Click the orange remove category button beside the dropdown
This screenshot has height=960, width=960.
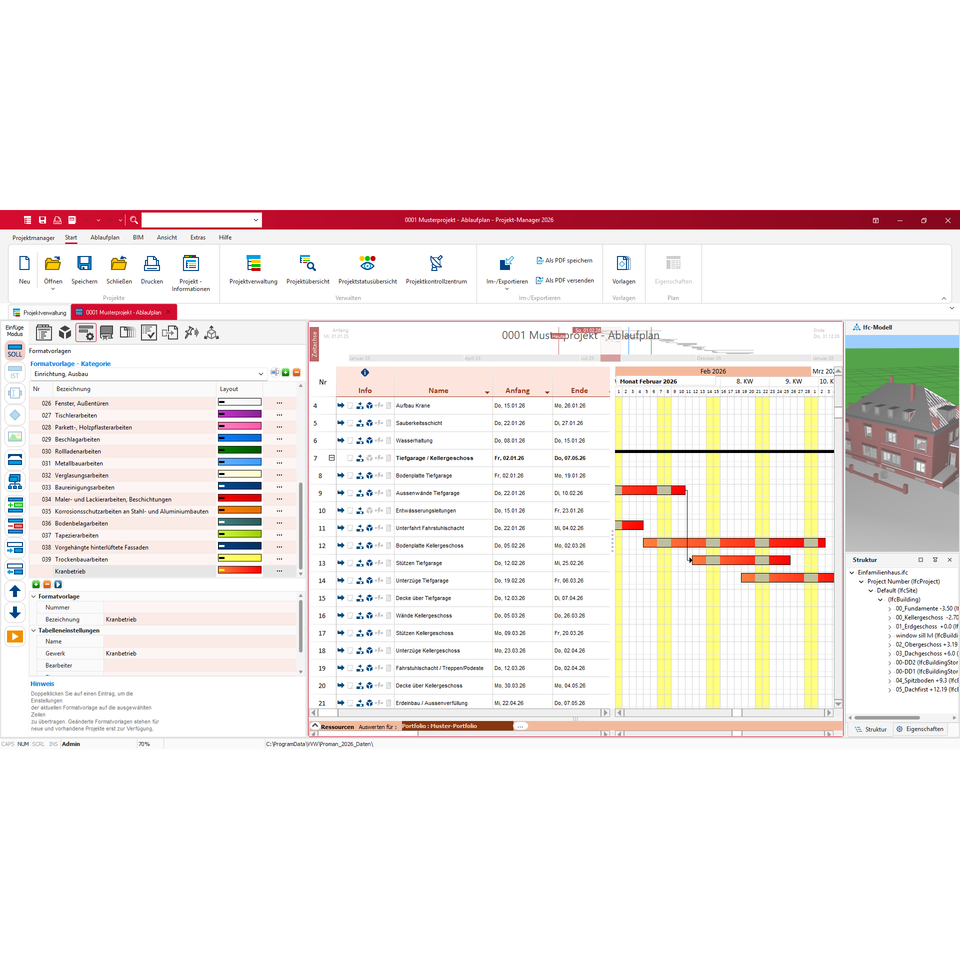coord(296,372)
